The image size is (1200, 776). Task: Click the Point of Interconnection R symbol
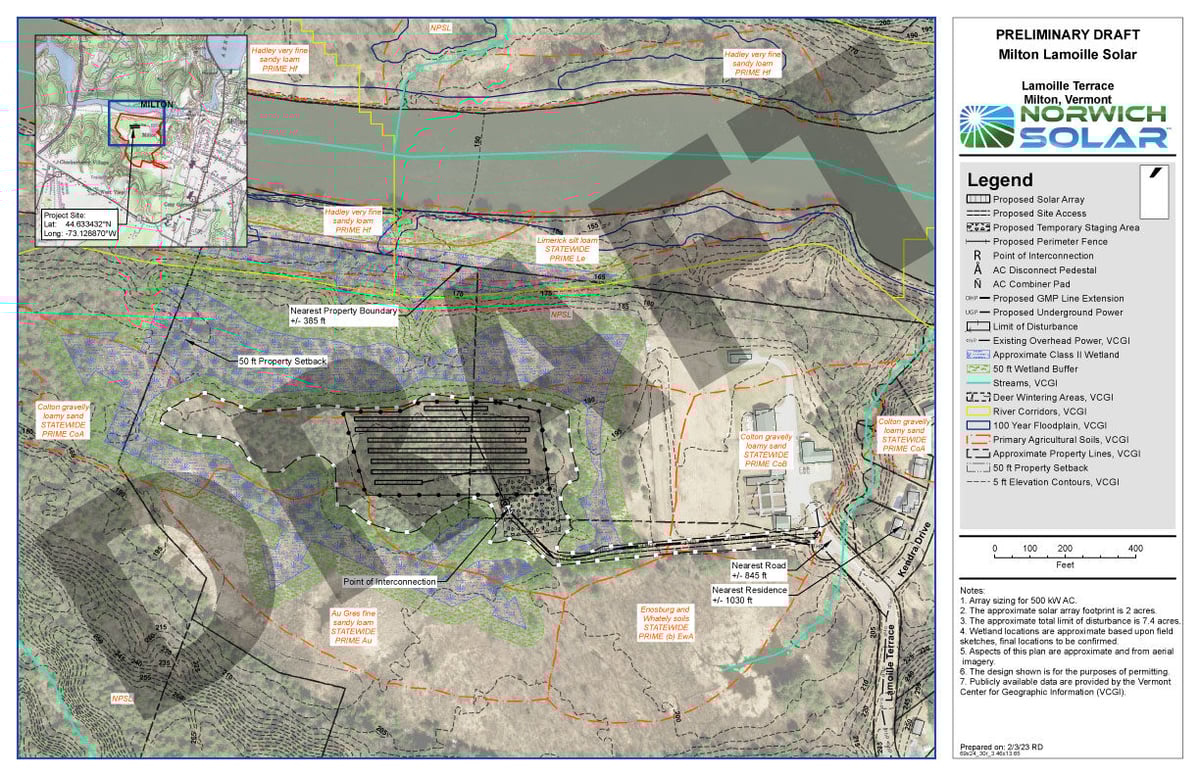[977, 256]
